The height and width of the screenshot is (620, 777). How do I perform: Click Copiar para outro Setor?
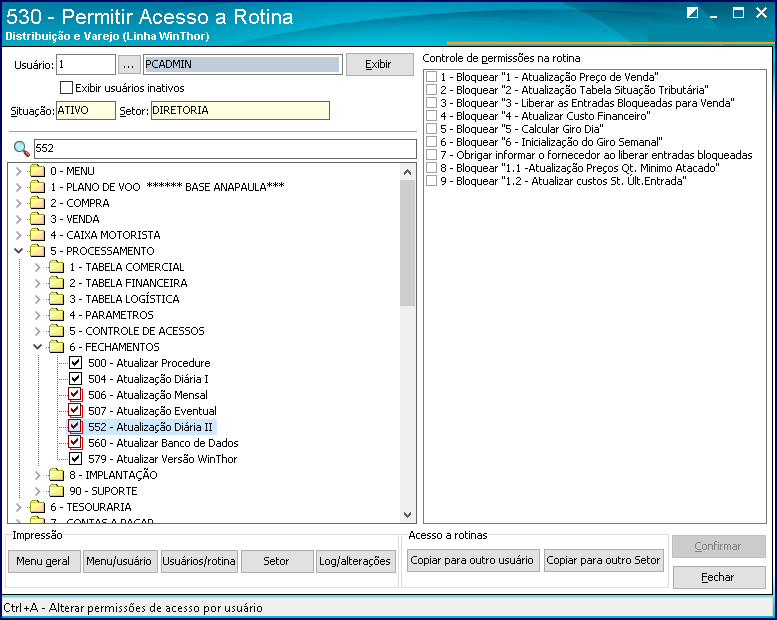pyautogui.click(x=604, y=560)
